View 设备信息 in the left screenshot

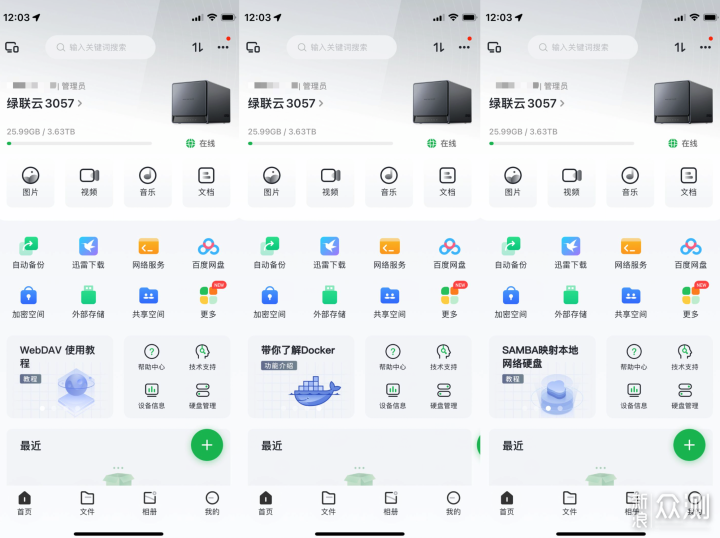pyautogui.click(x=152, y=396)
